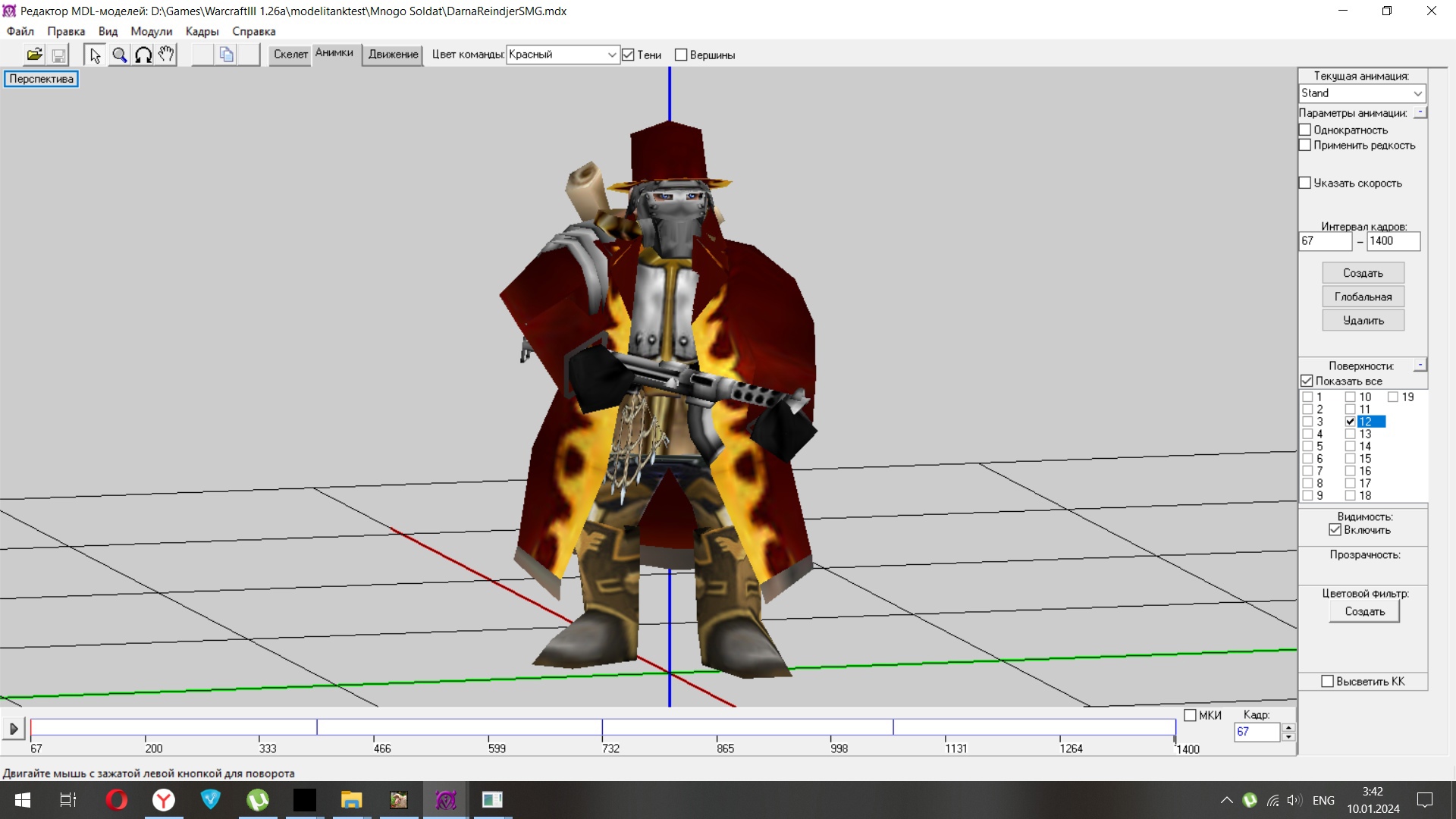
Task: Open the Warcraft-icon taskbar app
Action: (399, 800)
